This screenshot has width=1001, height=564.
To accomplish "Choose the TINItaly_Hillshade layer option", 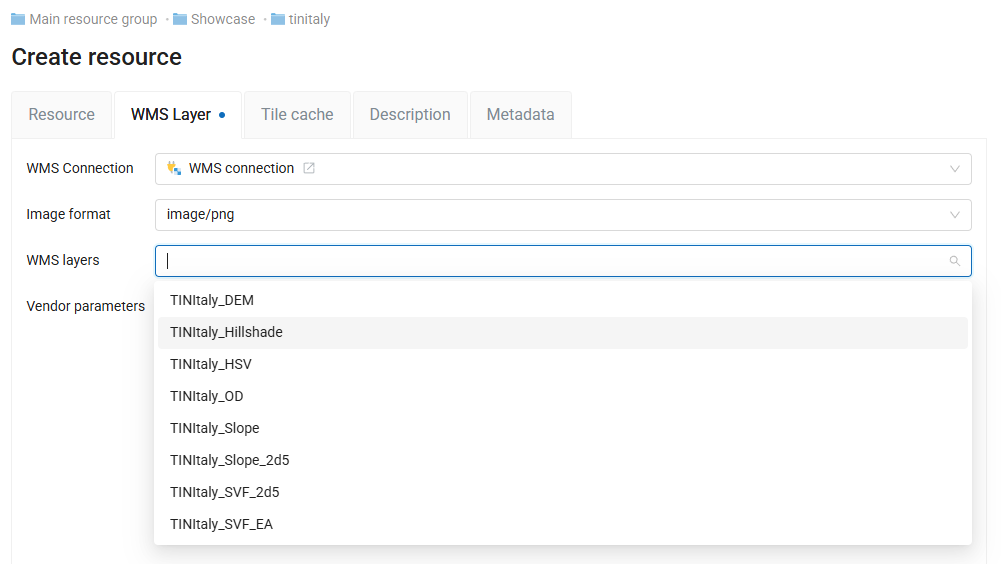I will [x=226, y=332].
